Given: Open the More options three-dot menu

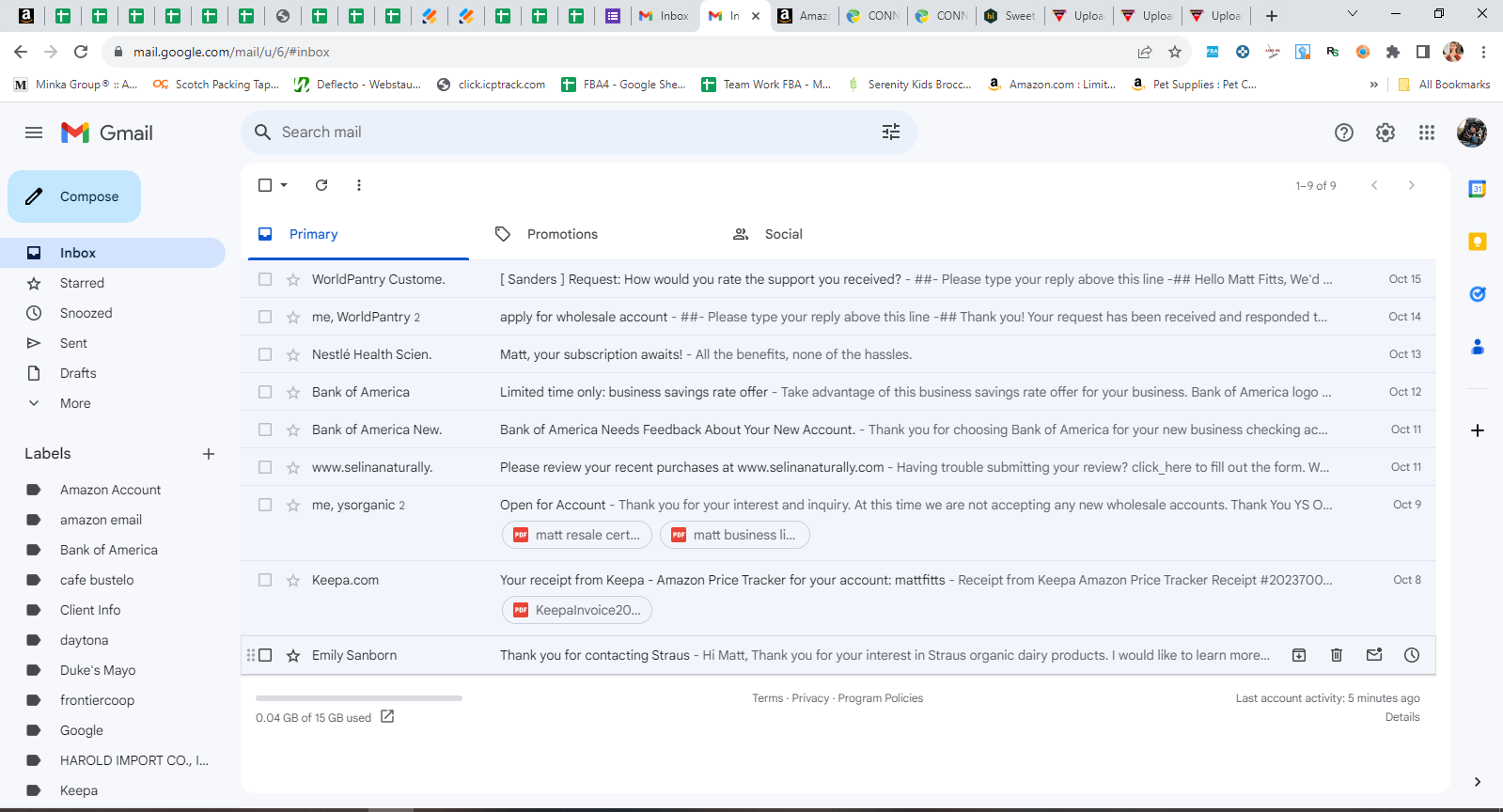Looking at the screenshot, I should click(359, 185).
